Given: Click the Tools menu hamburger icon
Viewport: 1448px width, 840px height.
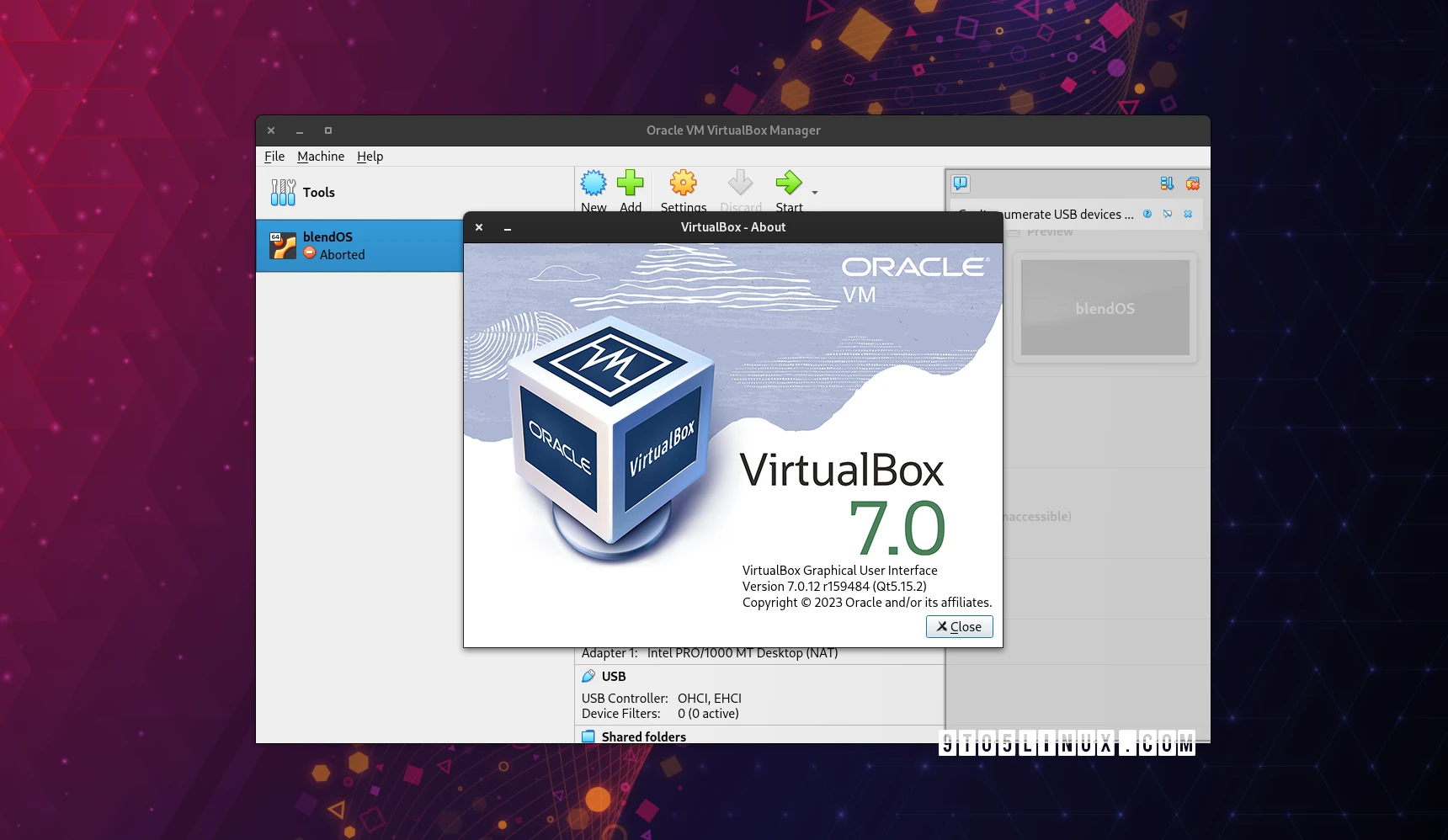Looking at the screenshot, I should pos(283,192).
